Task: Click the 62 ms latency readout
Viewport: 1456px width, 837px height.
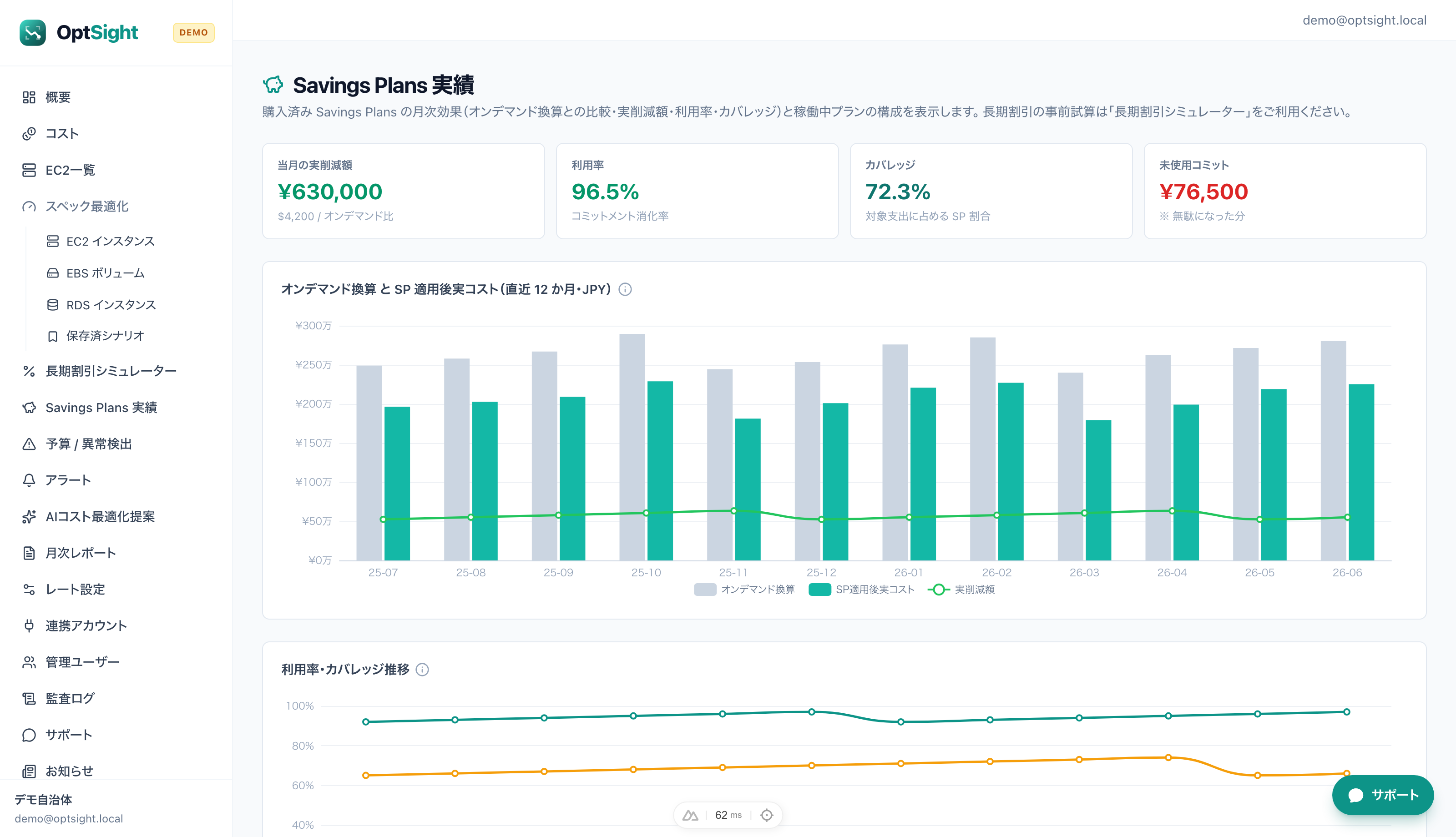Action: tap(728, 815)
